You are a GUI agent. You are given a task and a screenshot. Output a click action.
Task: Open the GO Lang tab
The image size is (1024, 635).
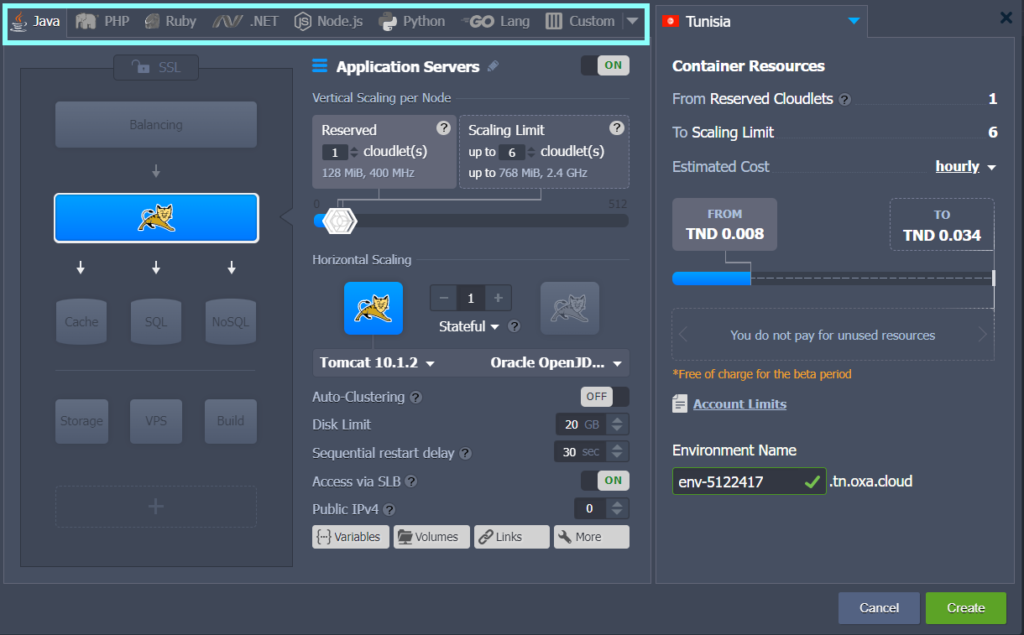[496, 22]
